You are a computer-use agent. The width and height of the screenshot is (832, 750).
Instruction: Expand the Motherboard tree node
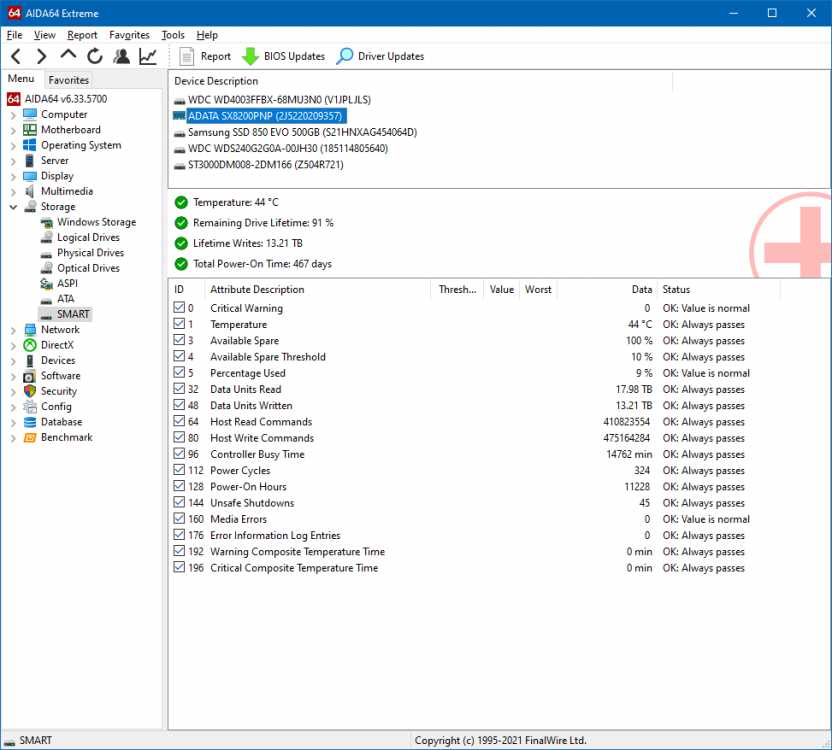[13, 131]
